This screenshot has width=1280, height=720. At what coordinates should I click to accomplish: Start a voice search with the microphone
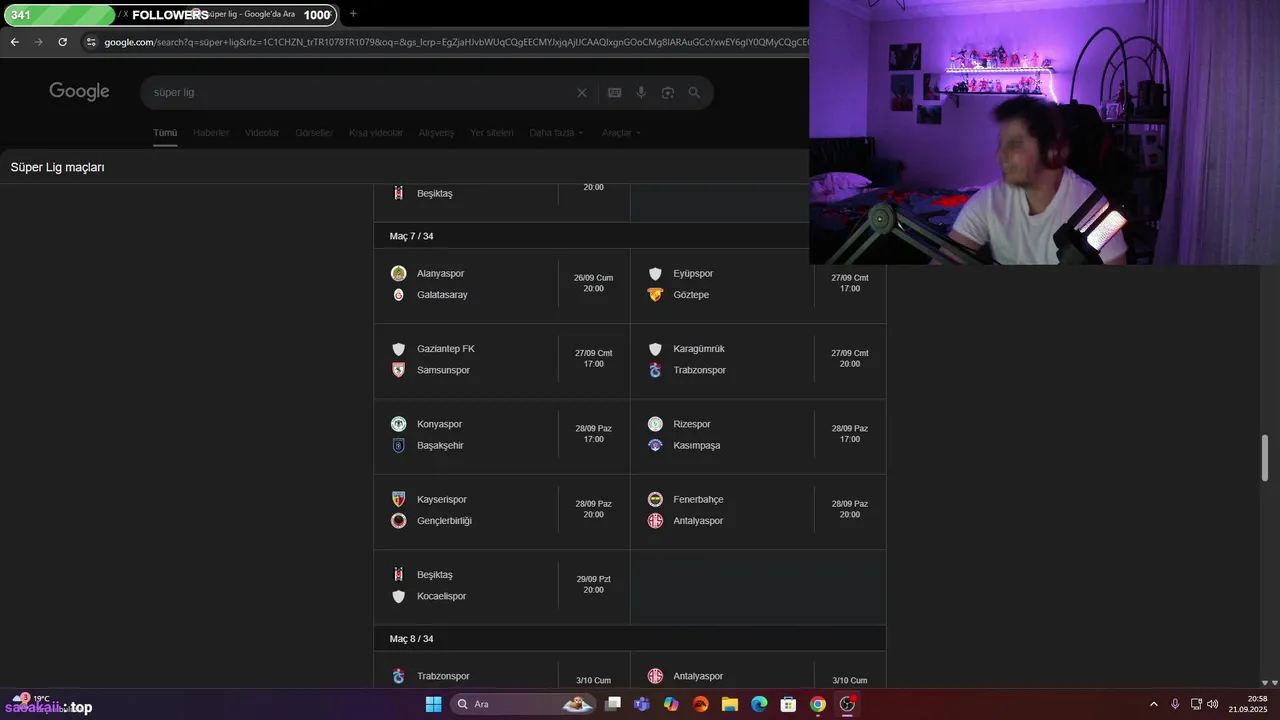click(641, 92)
